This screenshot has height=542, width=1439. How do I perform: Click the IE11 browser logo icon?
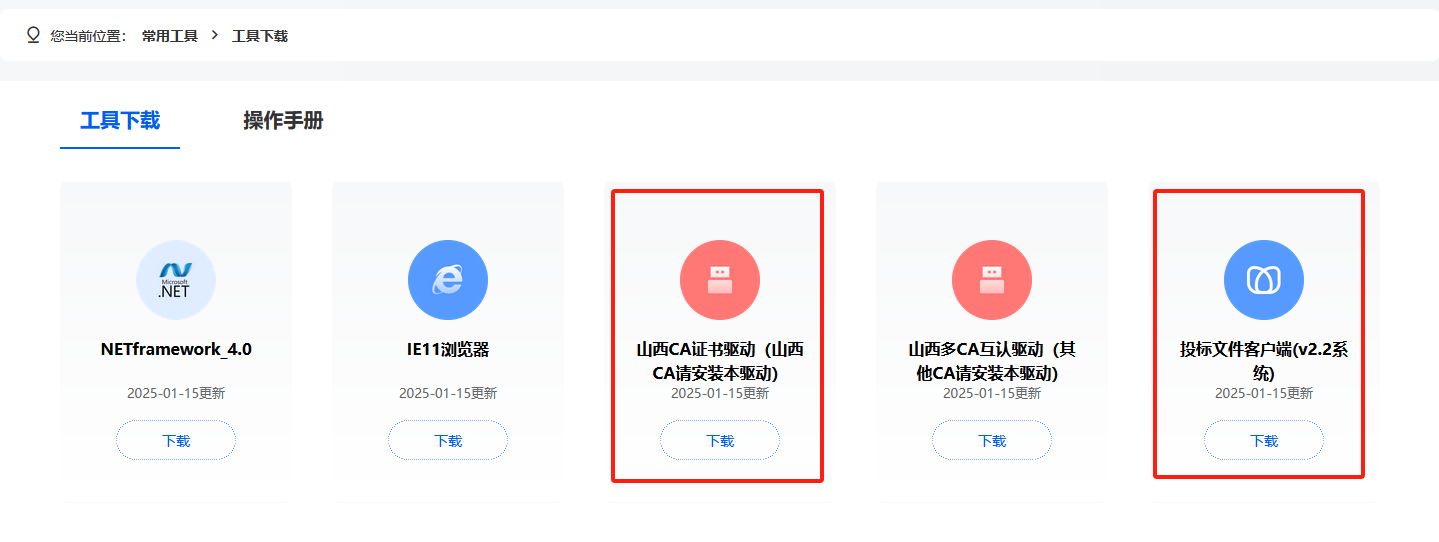[x=448, y=280]
